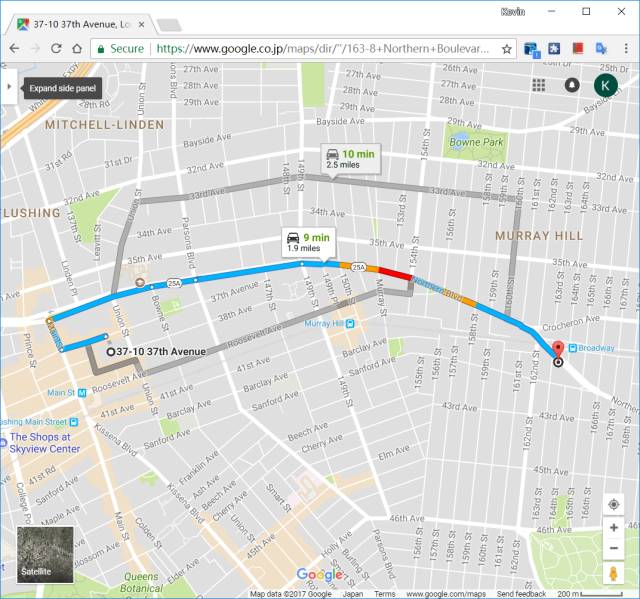640x599 pixels.
Task: Switch to Satellite view thumbnail
Action: point(45,555)
